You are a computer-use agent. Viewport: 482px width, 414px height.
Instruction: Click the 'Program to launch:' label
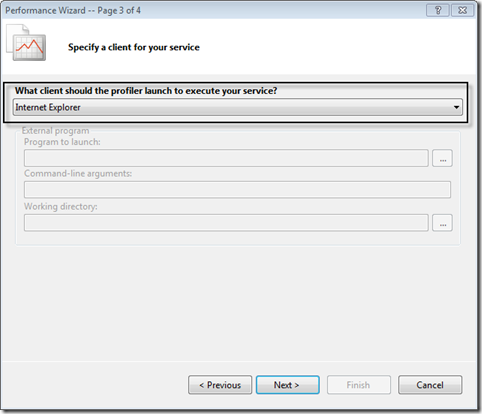62,142
